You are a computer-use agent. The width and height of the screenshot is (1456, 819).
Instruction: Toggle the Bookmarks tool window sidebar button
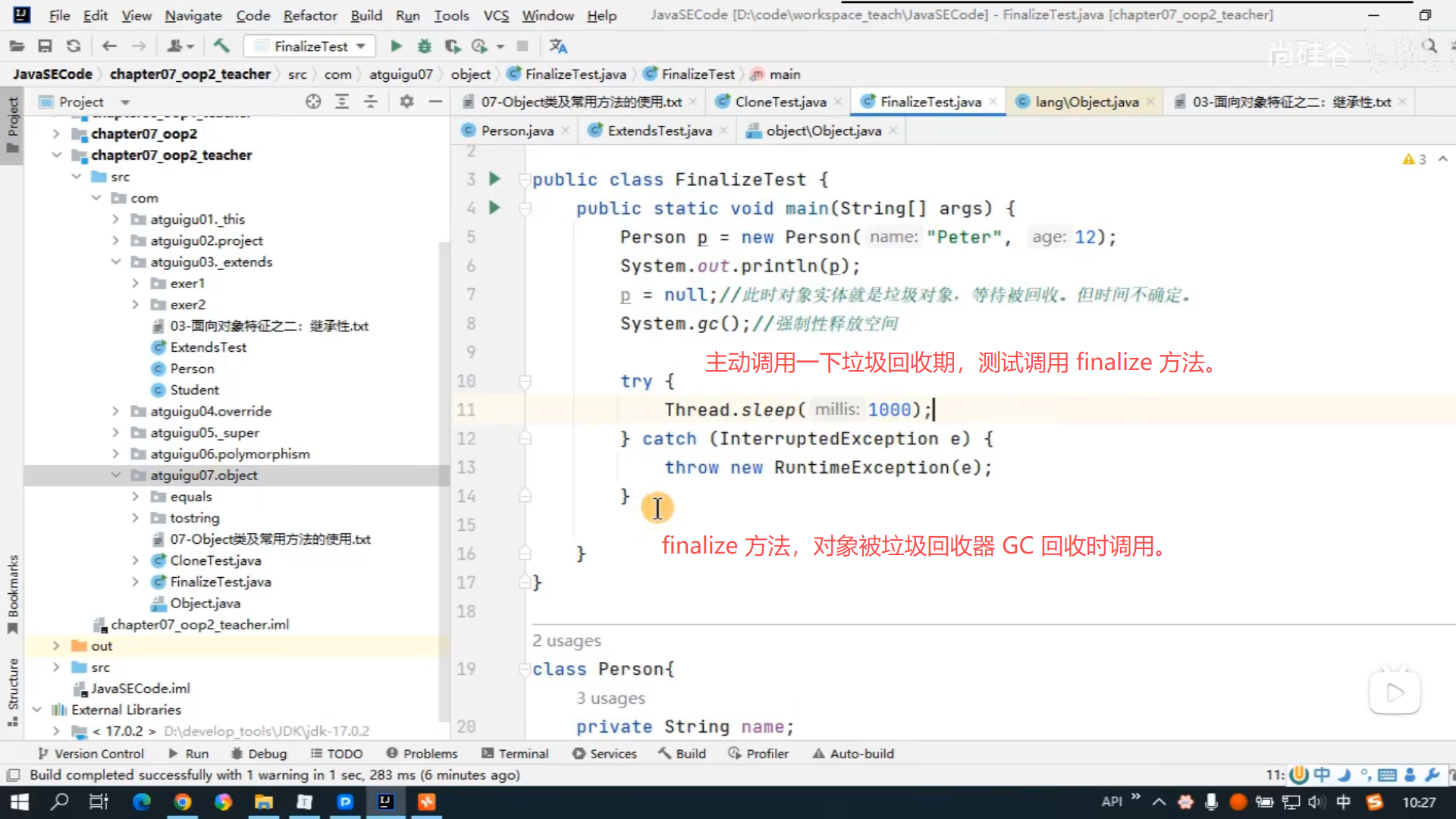[x=12, y=594]
